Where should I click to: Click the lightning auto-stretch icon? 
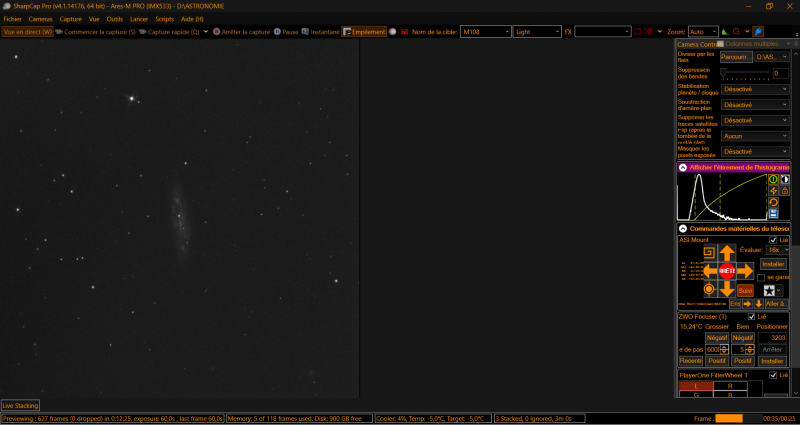(x=773, y=191)
